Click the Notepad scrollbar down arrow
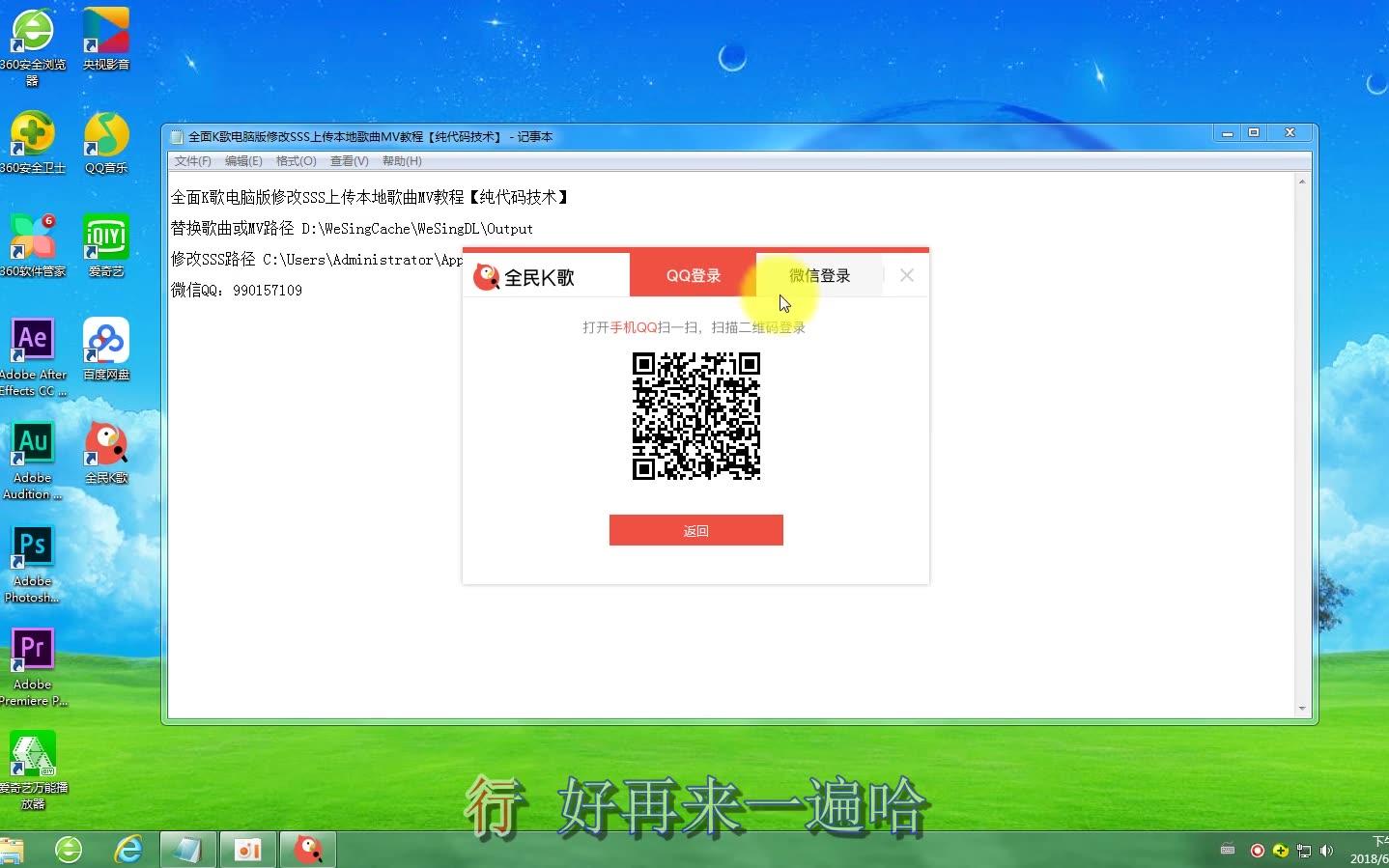The image size is (1389, 868). pos(1302,709)
